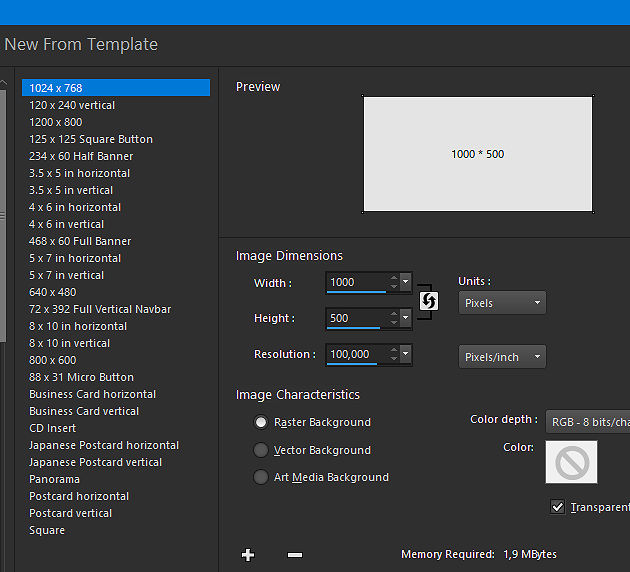Screen dimensions: 630x572
Task: Click the image preview thumbnail
Action: 477,154
